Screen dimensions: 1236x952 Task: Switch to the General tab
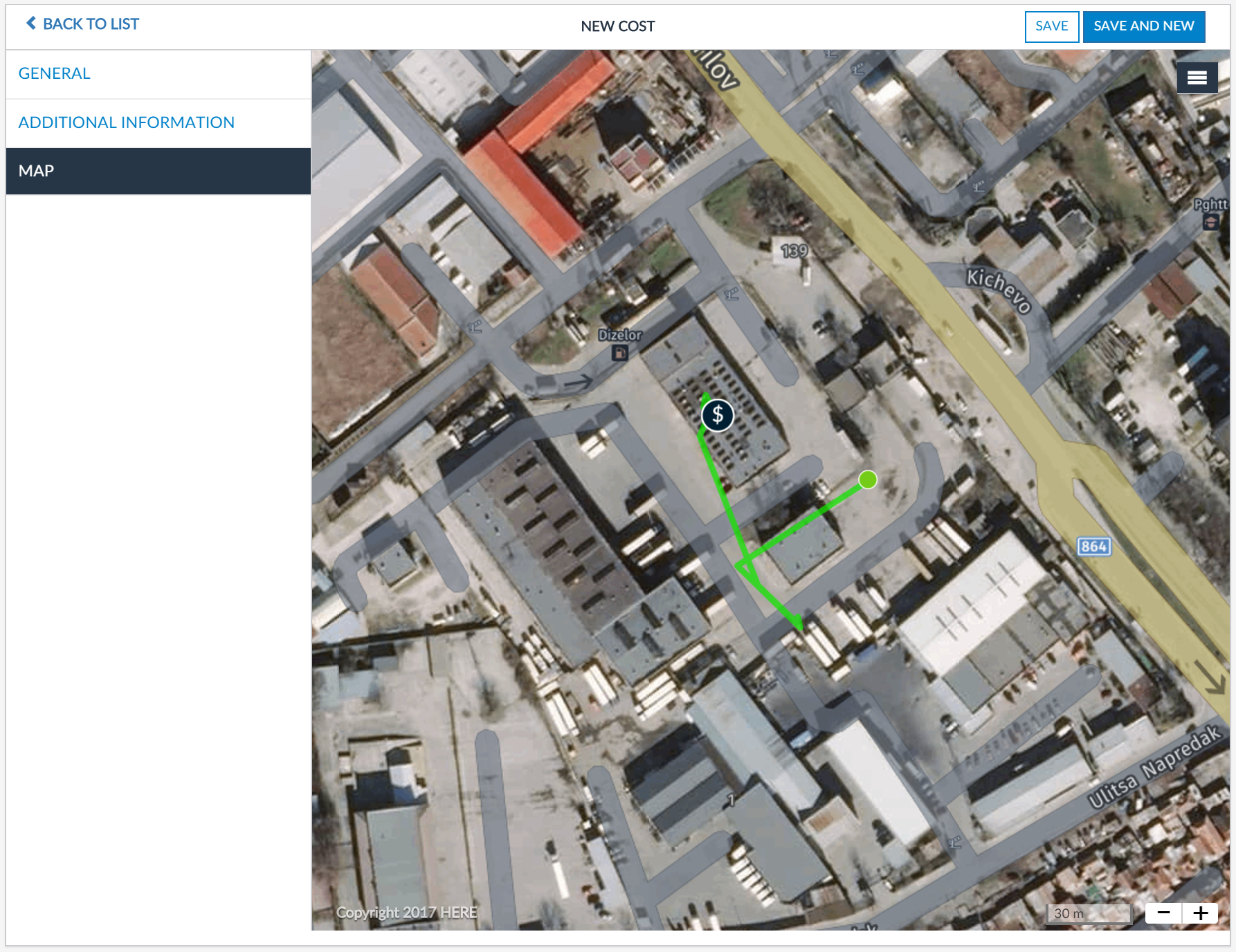pos(55,73)
